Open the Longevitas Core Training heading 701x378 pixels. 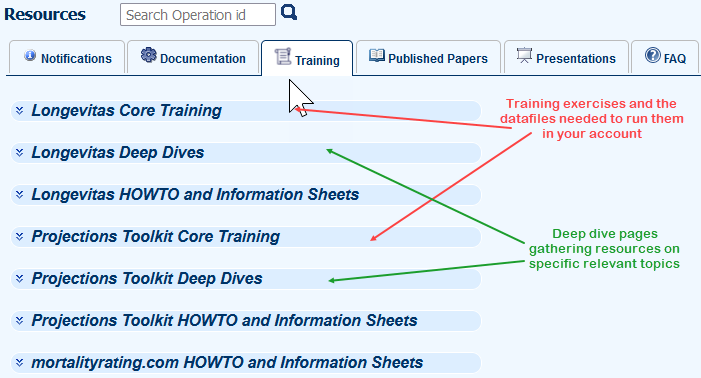pyautogui.click(x=127, y=110)
